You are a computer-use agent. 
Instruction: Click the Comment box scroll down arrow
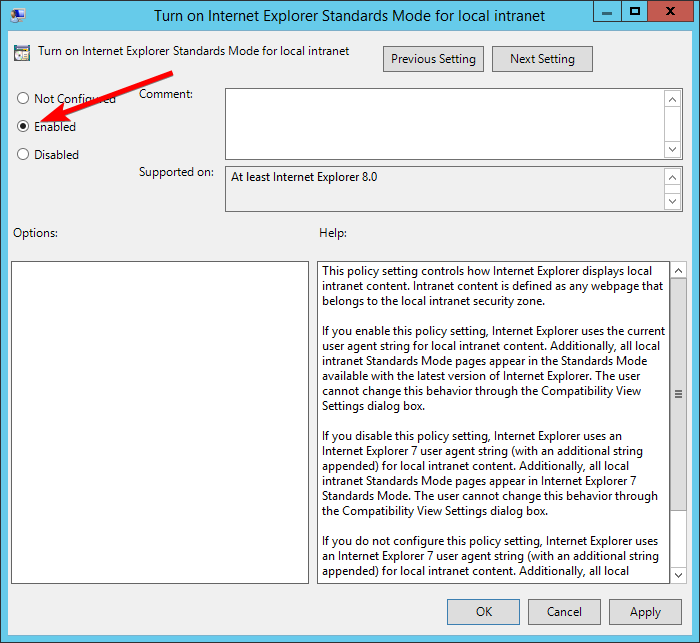(x=673, y=148)
